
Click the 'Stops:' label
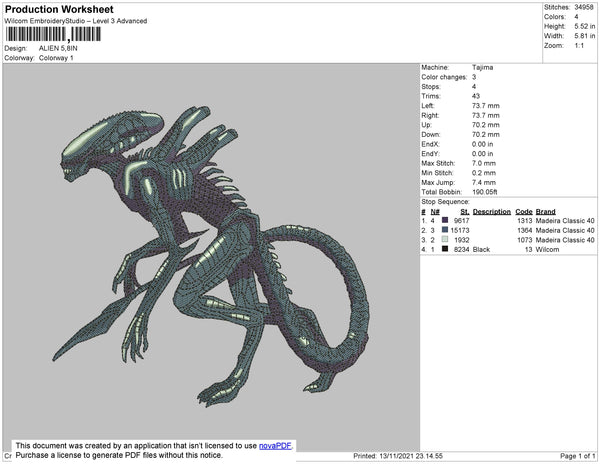coord(431,86)
